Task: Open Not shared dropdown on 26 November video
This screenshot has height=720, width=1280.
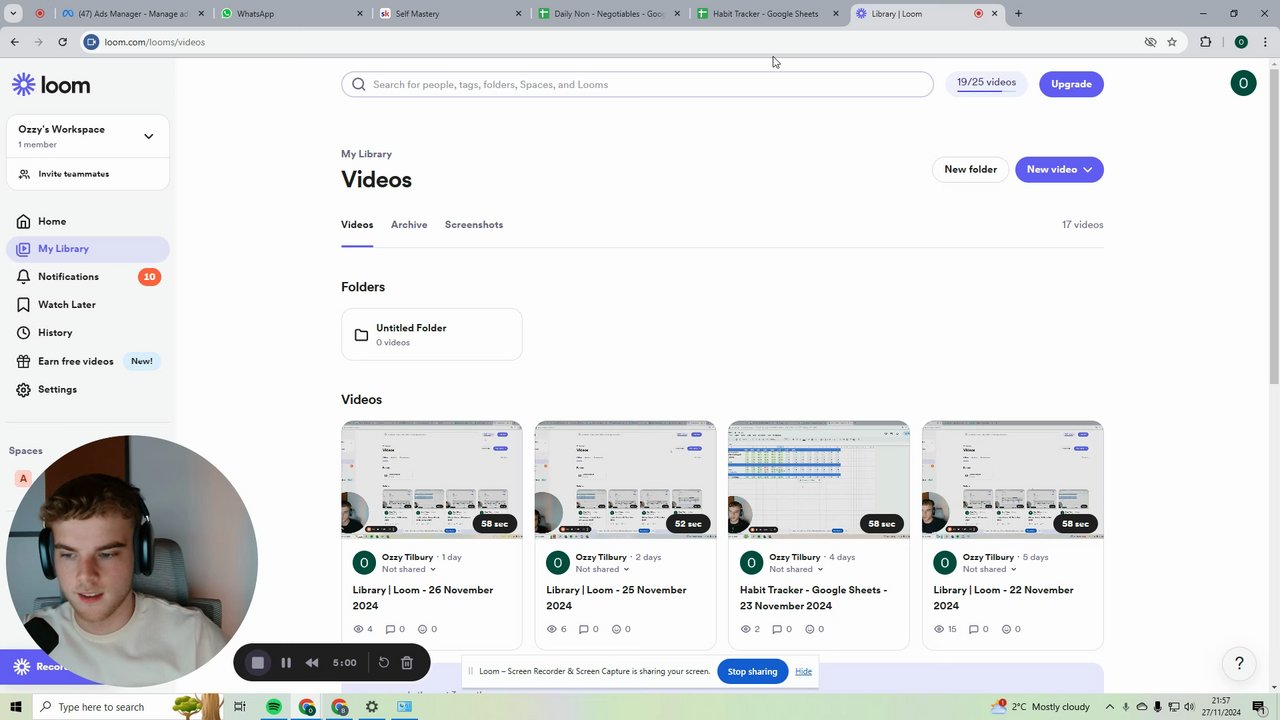Action: point(409,569)
